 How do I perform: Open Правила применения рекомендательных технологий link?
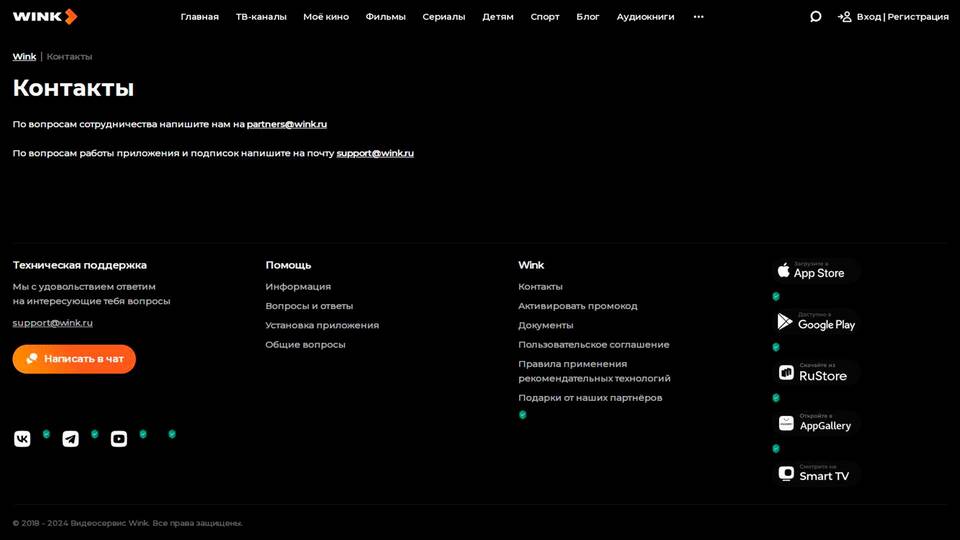coord(594,371)
